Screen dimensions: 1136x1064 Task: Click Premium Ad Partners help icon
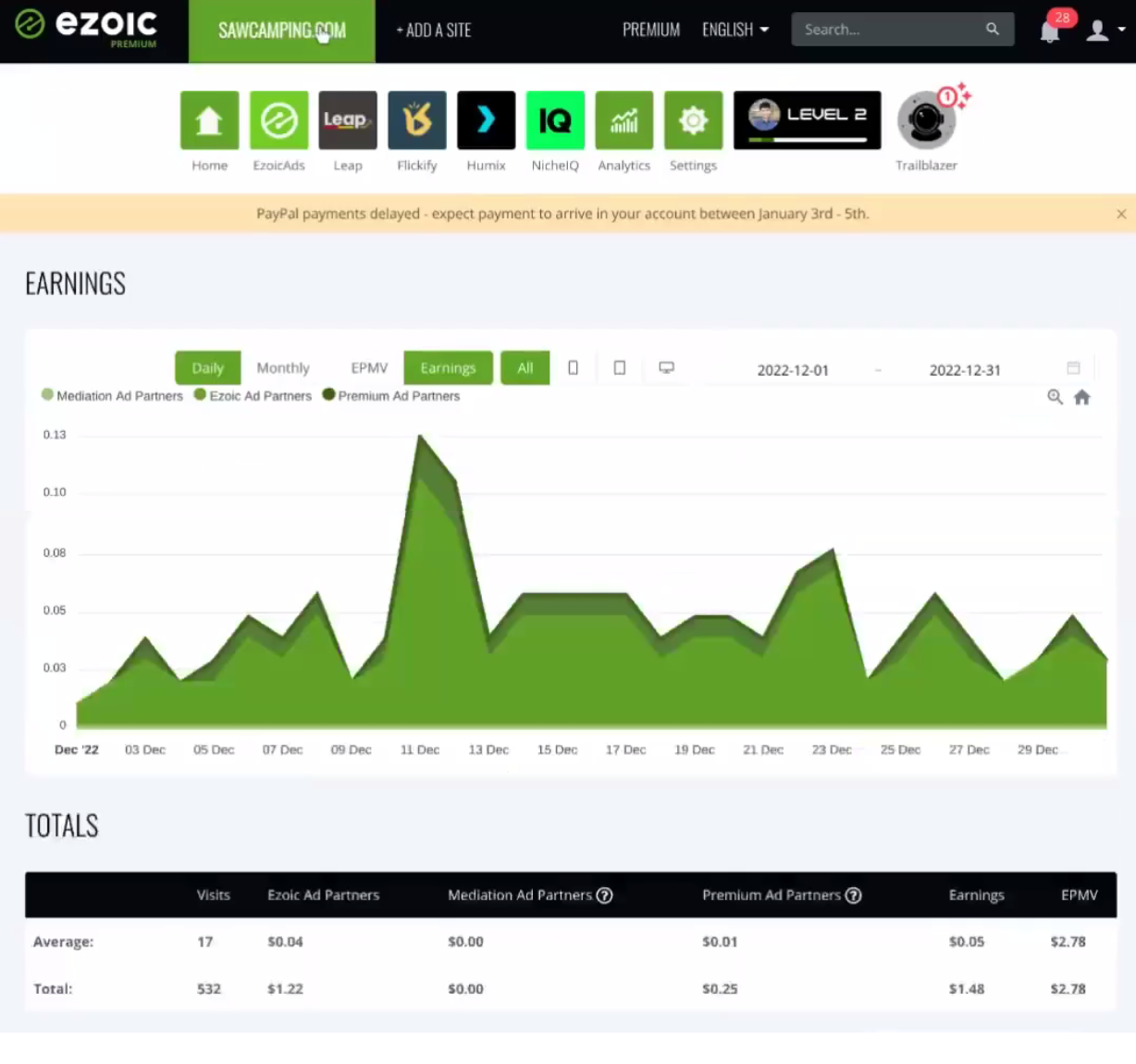click(854, 895)
